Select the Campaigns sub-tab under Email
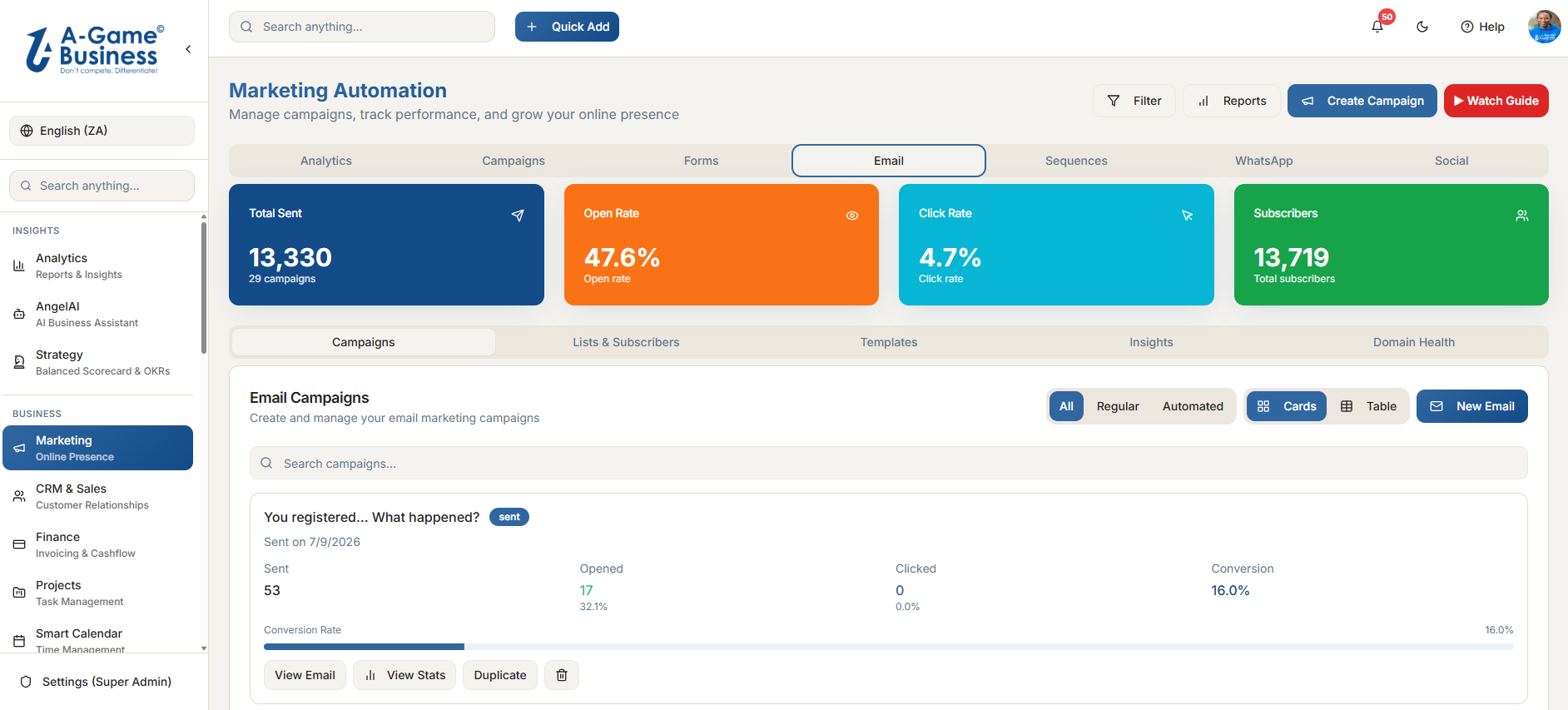The width and height of the screenshot is (1568, 710). click(364, 342)
